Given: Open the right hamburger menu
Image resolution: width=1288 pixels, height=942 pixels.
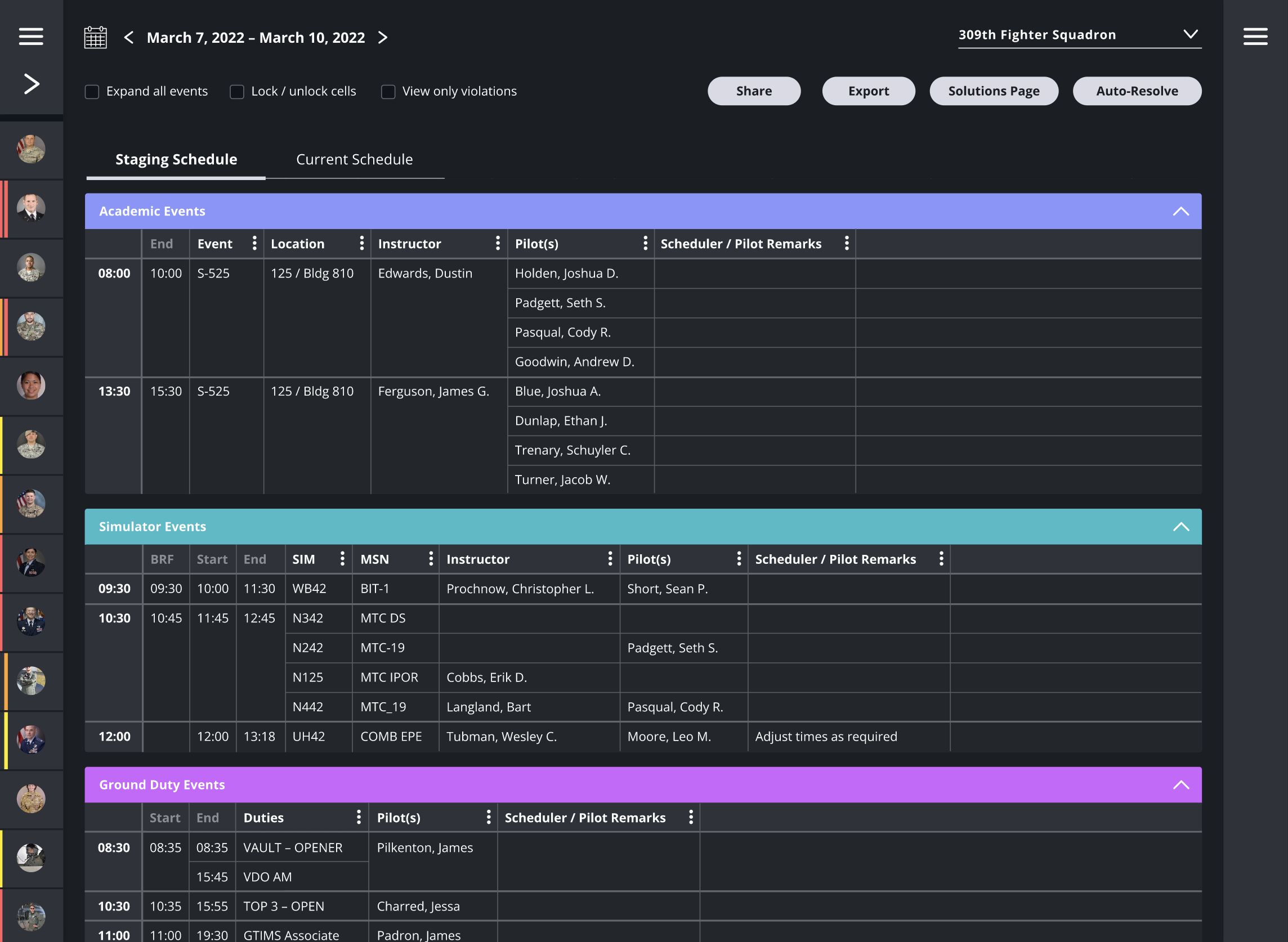Looking at the screenshot, I should point(1255,37).
